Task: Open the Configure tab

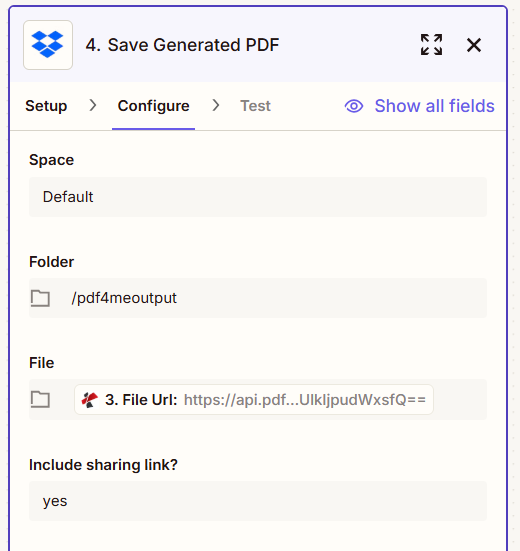Action: [154, 106]
